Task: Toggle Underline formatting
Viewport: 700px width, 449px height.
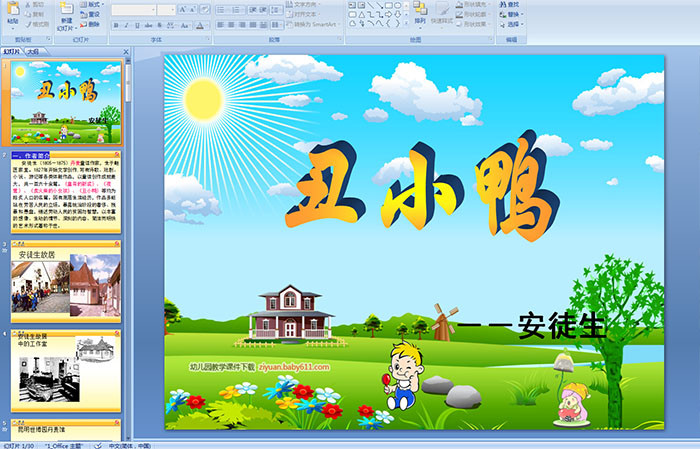Action: [137, 25]
